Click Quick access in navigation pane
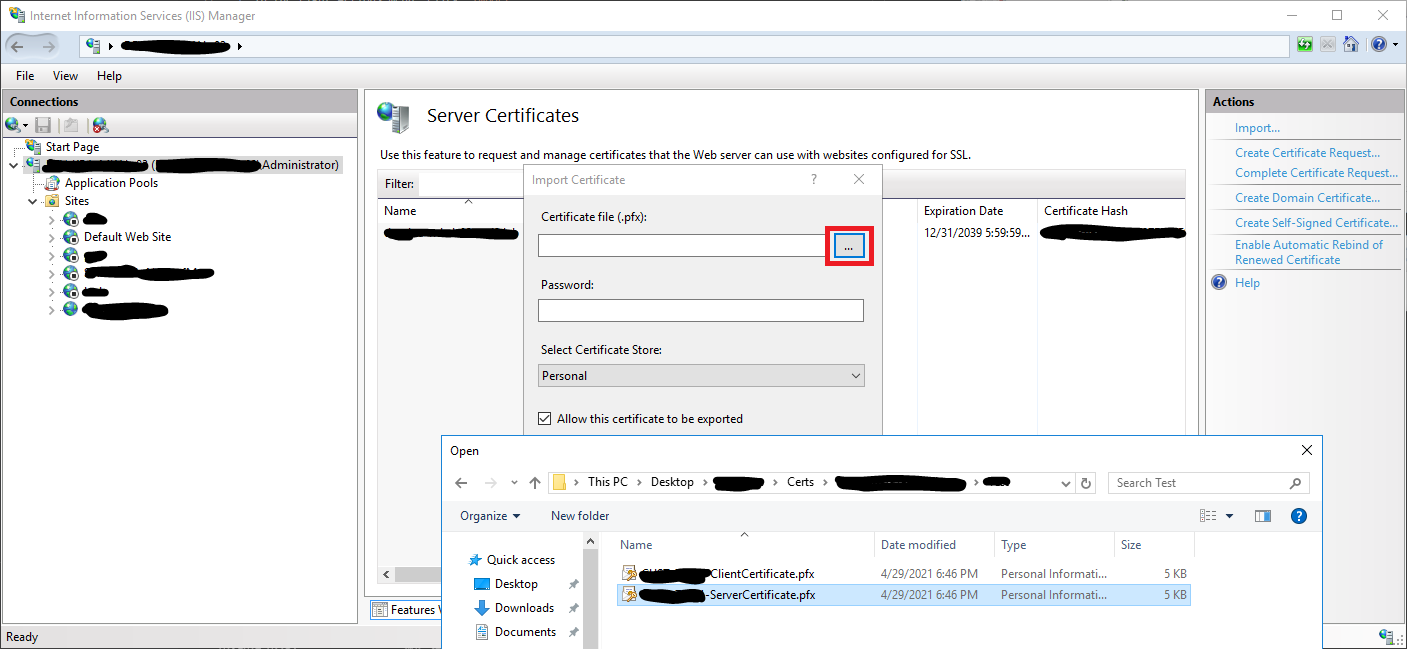1407x649 pixels. coord(521,560)
